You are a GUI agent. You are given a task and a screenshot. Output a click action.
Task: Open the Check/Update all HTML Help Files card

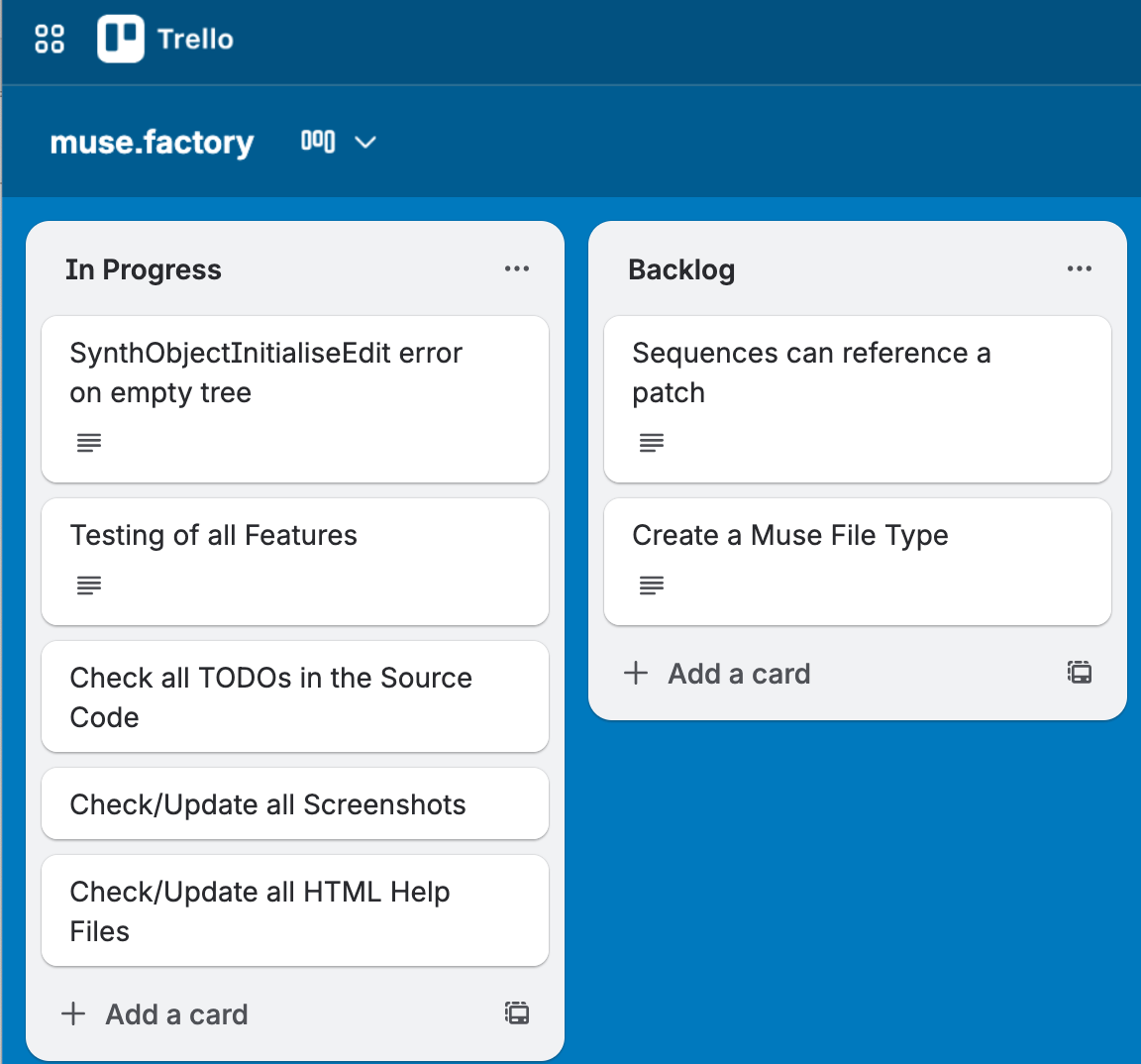click(x=295, y=910)
